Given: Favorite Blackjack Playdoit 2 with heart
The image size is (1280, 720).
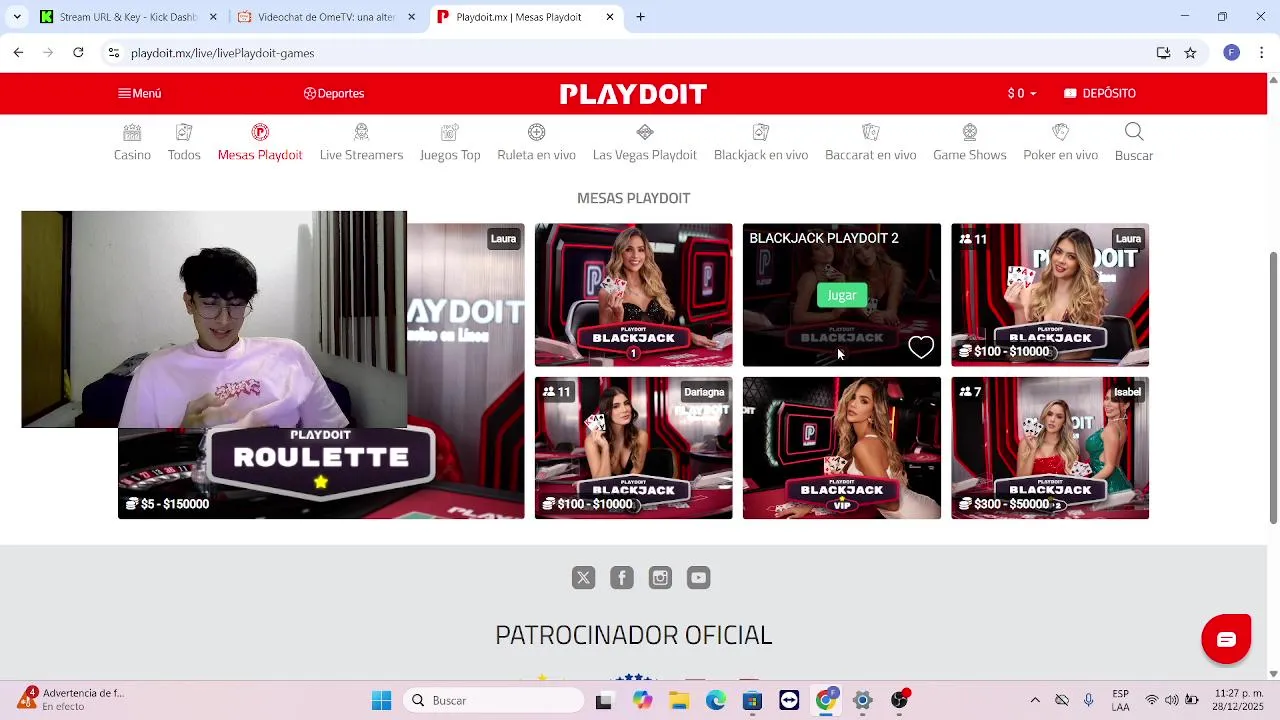Looking at the screenshot, I should [921, 347].
